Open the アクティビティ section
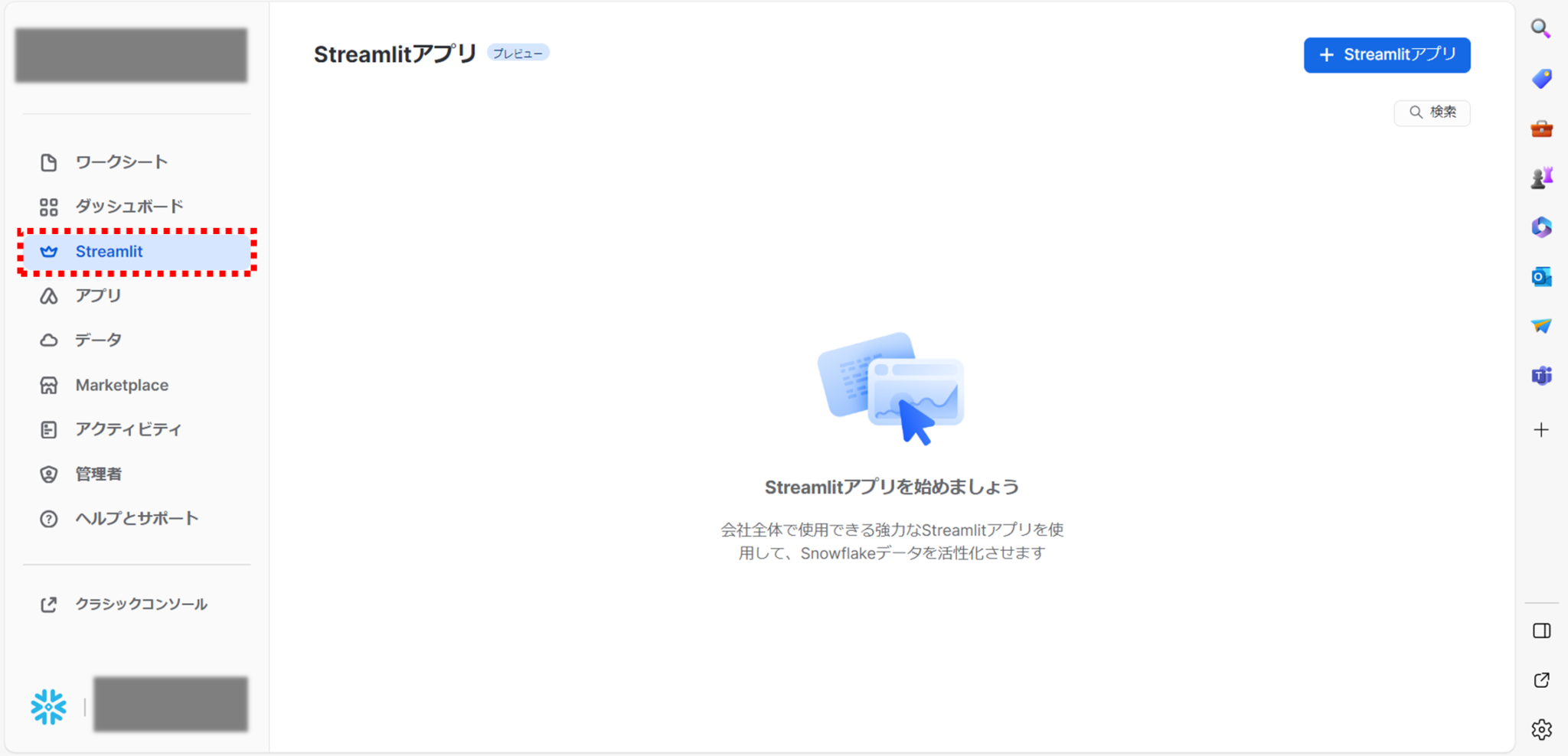 (127, 429)
